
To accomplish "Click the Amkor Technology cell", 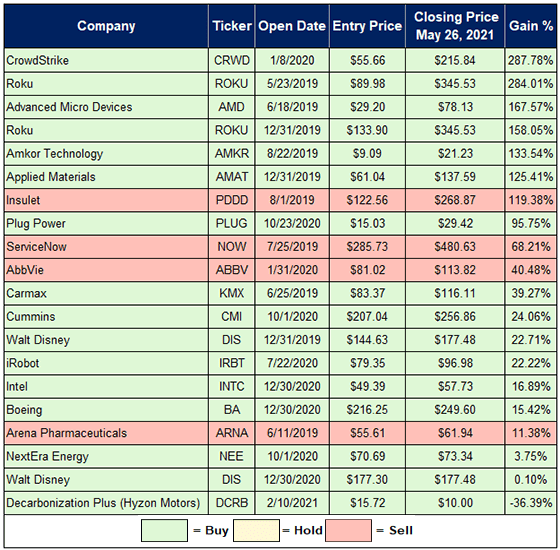I will (106, 154).
